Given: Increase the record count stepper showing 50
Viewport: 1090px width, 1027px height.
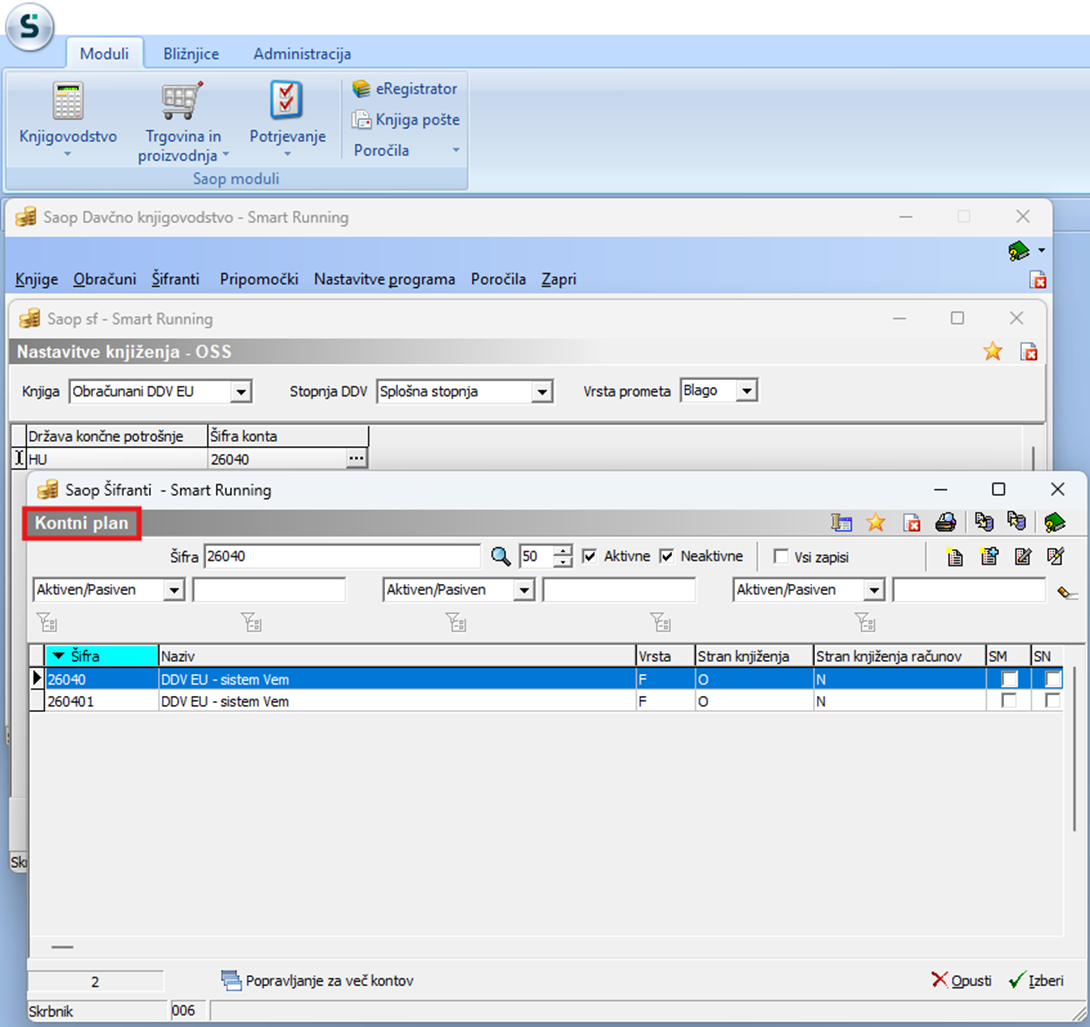Looking at the screenshot, I should click(x=562, y=551).
